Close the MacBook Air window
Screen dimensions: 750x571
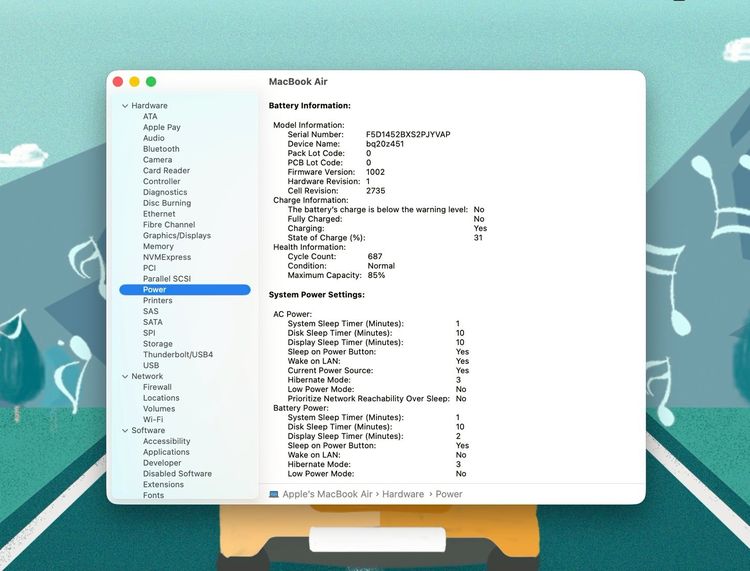point(118,82)
